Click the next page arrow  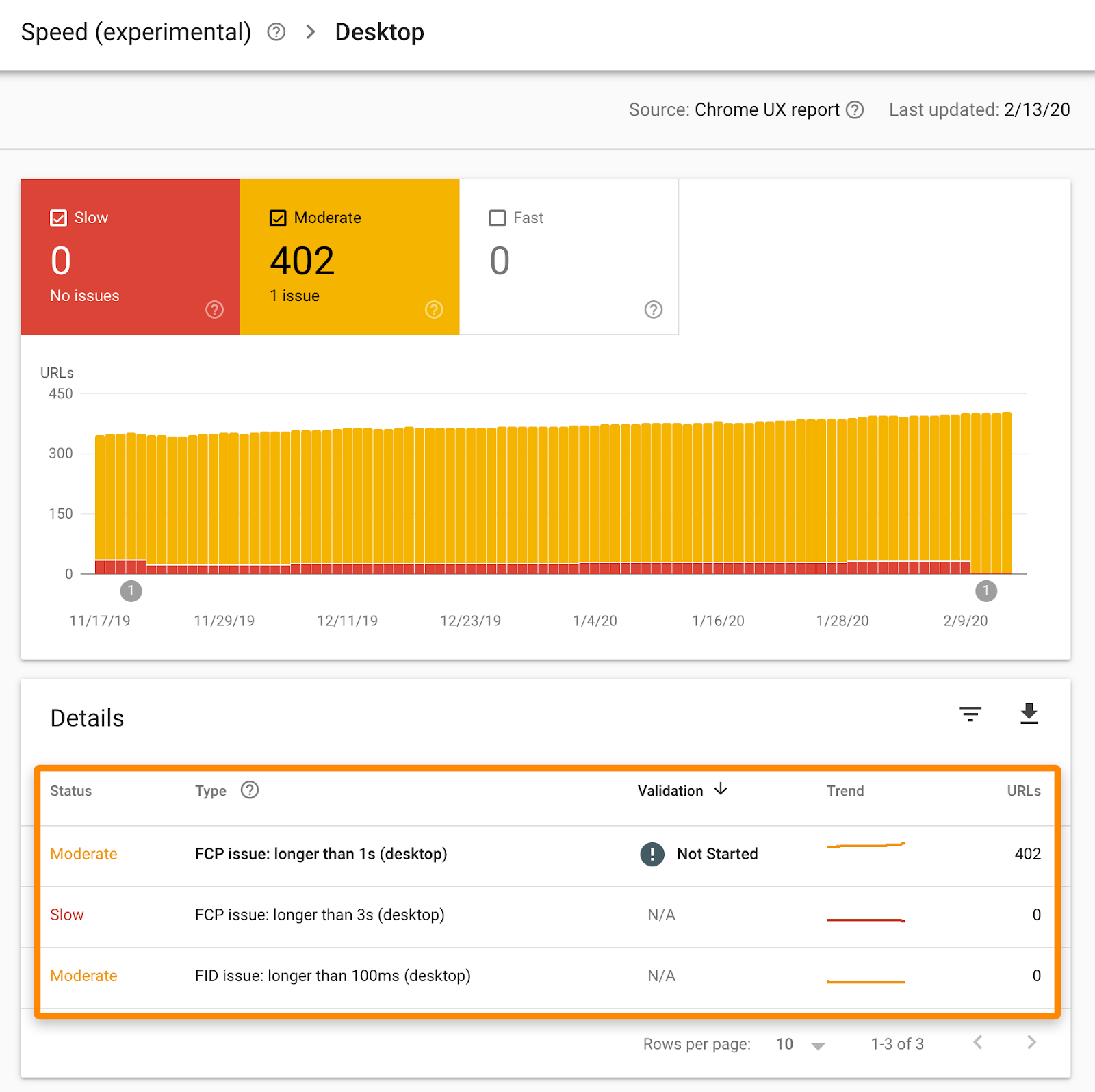(1031, 1043)
